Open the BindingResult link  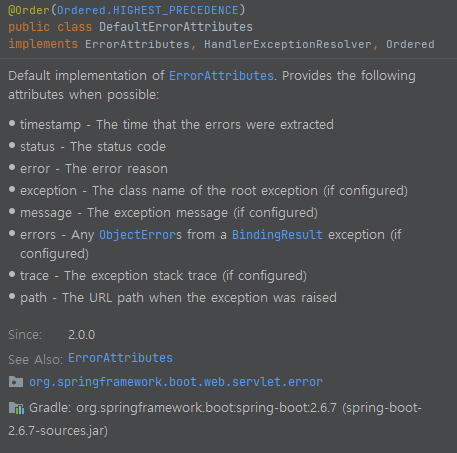(277, 235)
